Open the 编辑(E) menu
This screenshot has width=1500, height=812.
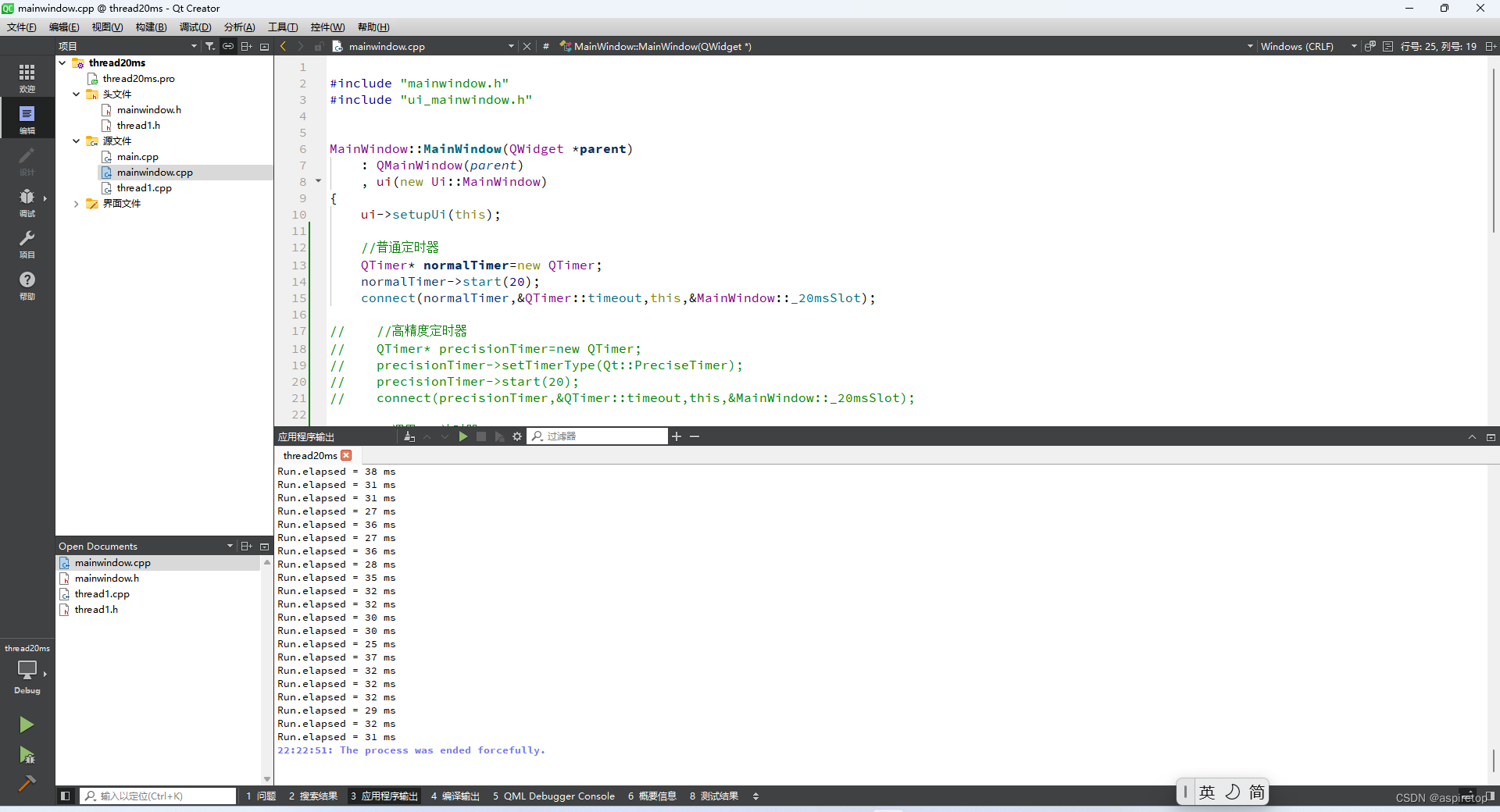tap(64, 27)
